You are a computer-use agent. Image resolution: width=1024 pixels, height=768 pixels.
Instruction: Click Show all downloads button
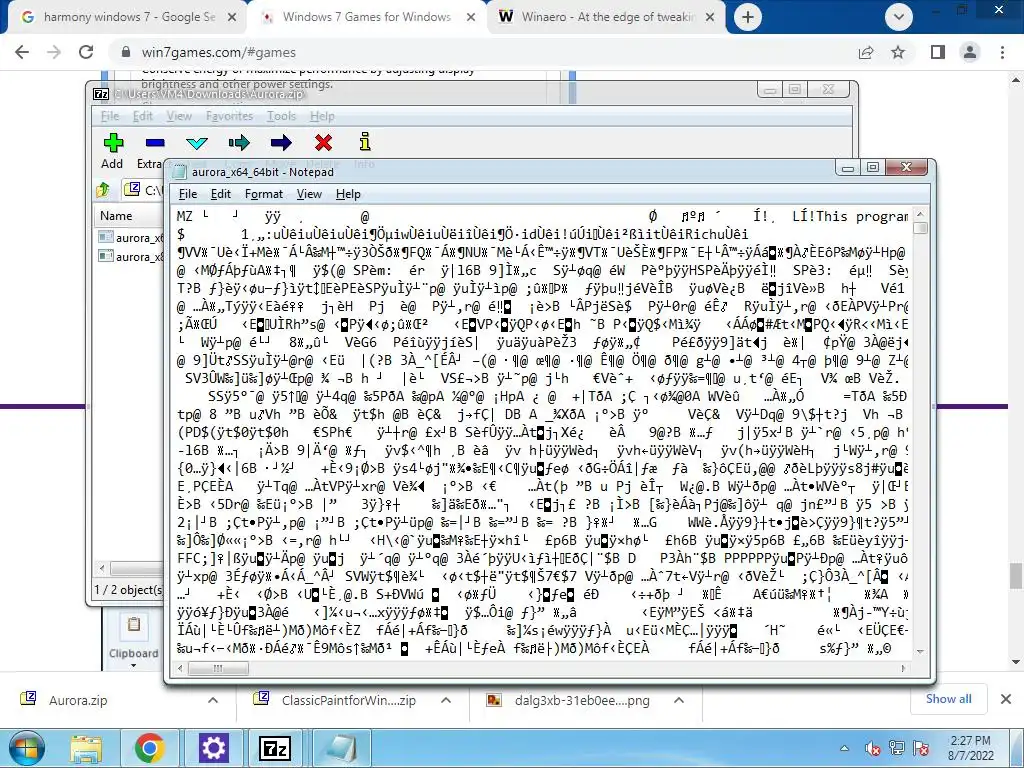click(948, 699)
